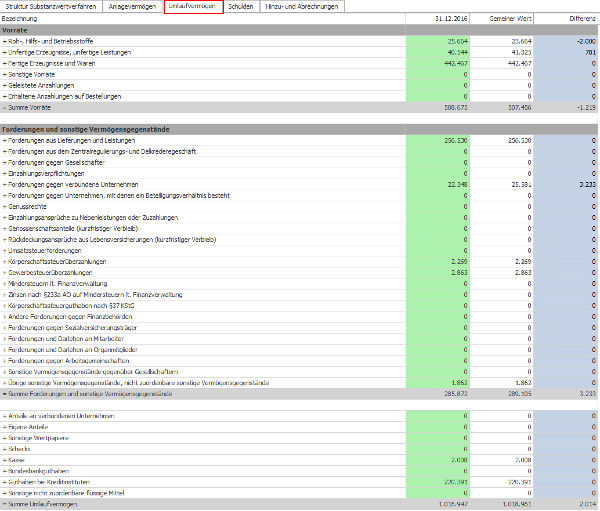
Task: Select Differenz cell 781 of Unfertige Erzeugnisse
Action: click(567, 52)
